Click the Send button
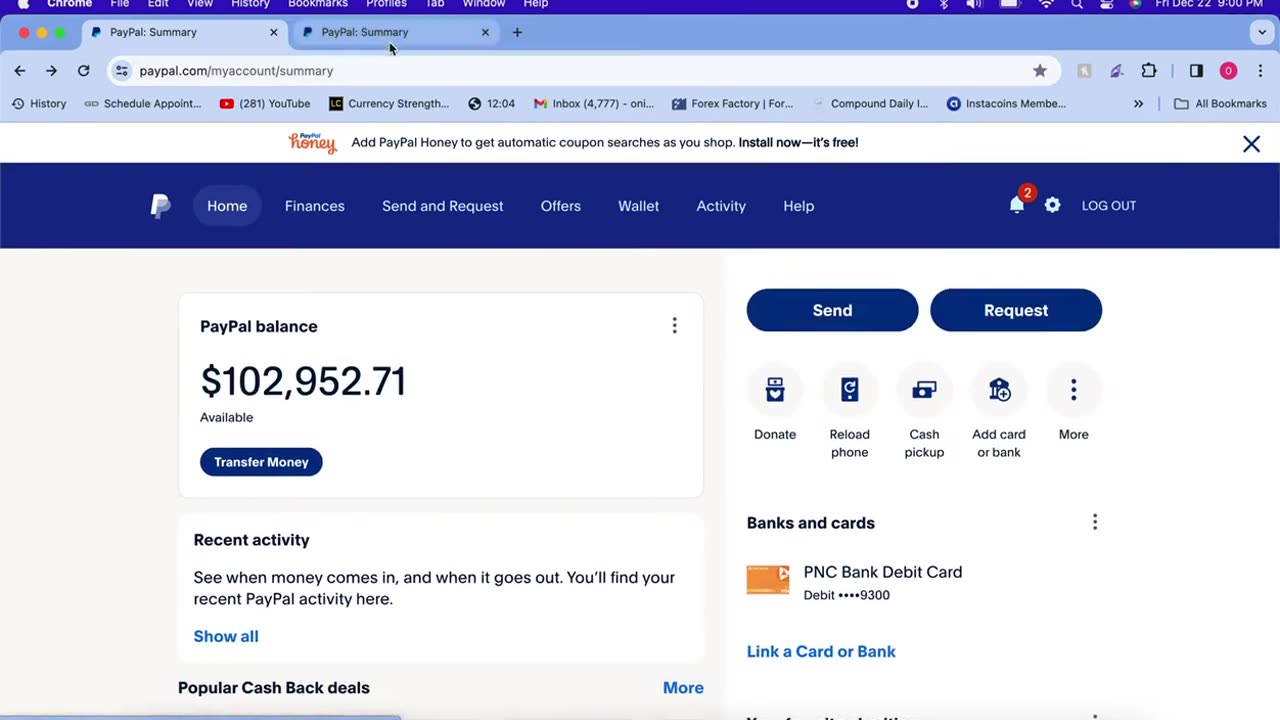The image size is (1280, 720). pyautogui.click(x=832, y=310)
